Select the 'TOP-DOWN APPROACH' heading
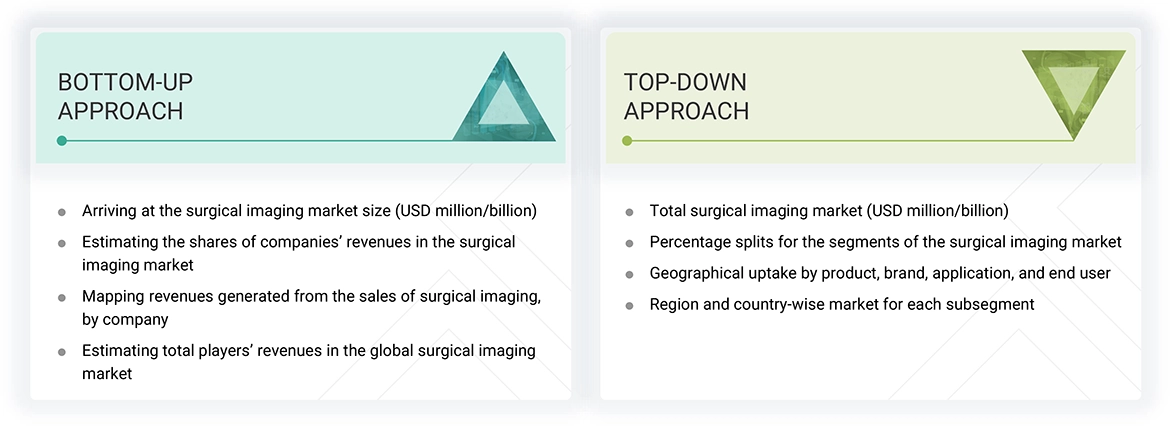 tap(686, 97)
